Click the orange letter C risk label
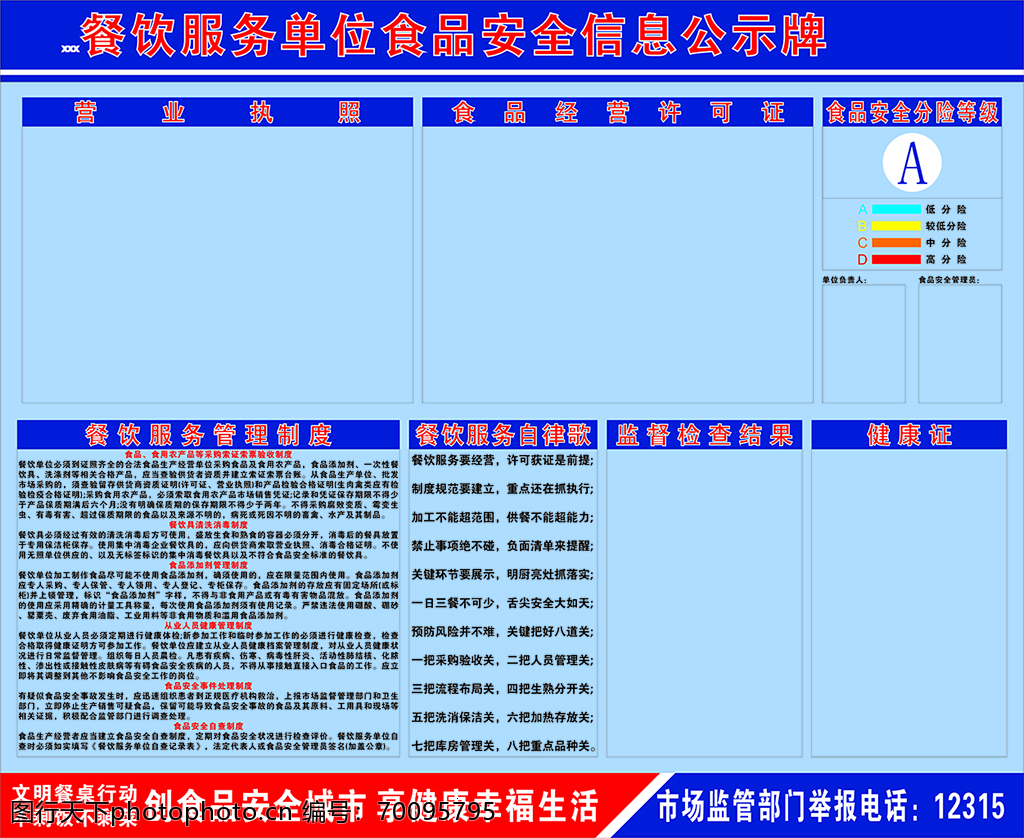The height and width of the screenshot is (838, 1024). tap(862, 243)
